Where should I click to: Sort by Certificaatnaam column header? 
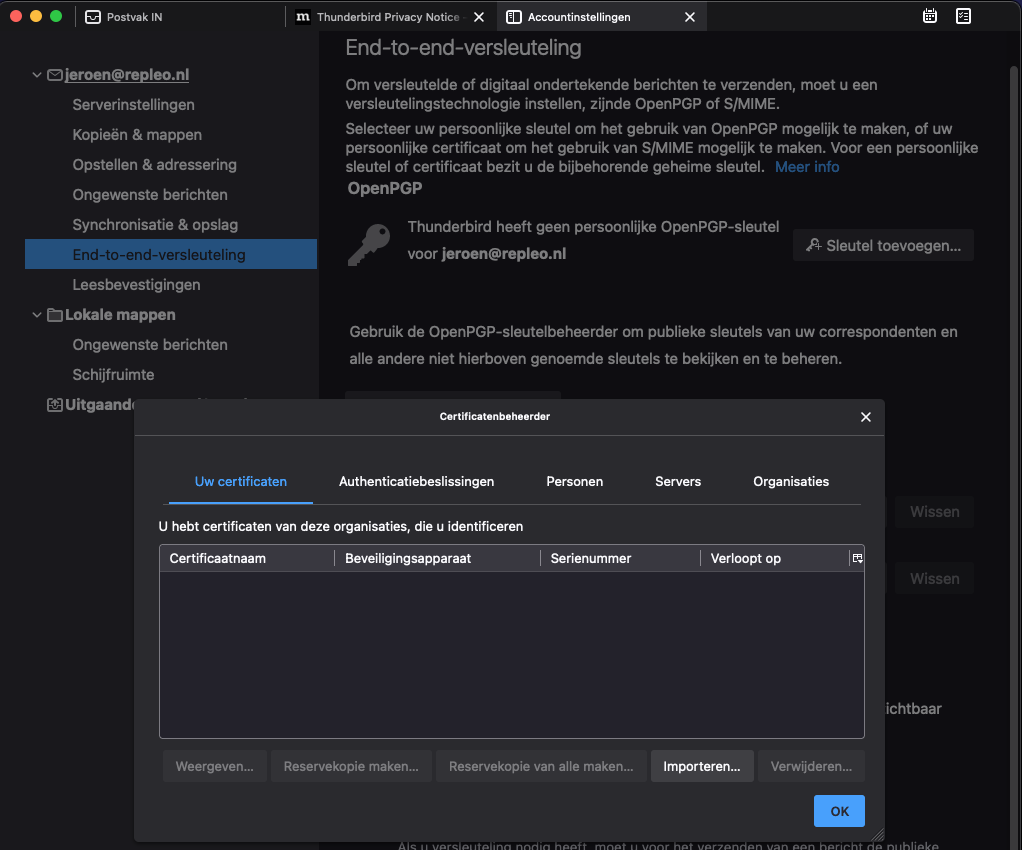click(247, 558)
